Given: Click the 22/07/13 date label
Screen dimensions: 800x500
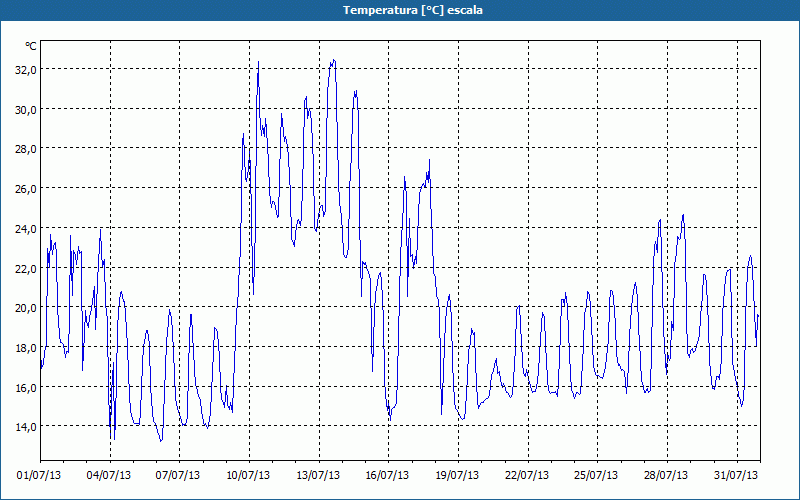Looking at the screenshot, I should click(527, 476).
